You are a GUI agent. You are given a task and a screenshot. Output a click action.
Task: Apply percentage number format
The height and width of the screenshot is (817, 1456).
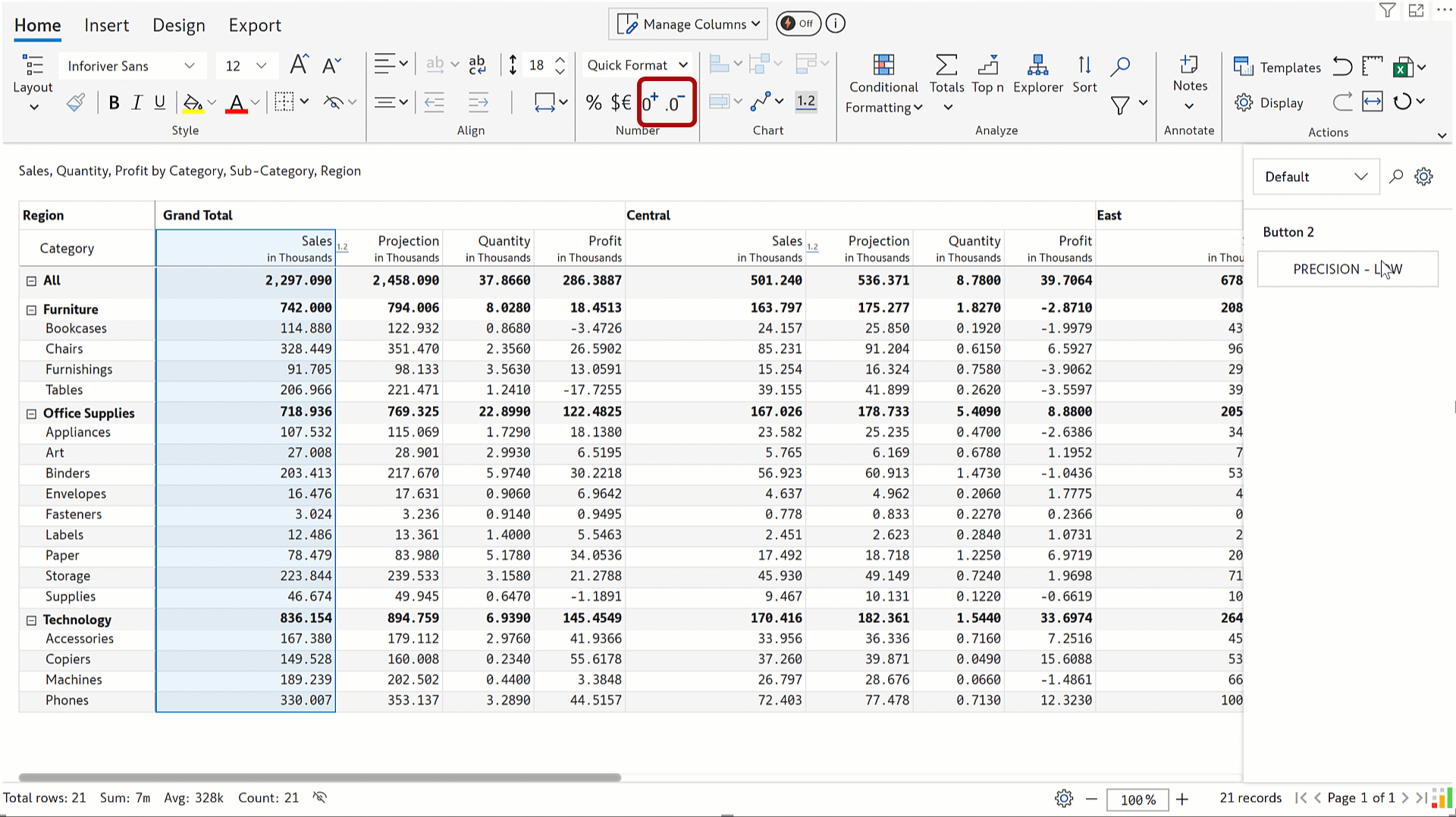(x=593, y=102)
